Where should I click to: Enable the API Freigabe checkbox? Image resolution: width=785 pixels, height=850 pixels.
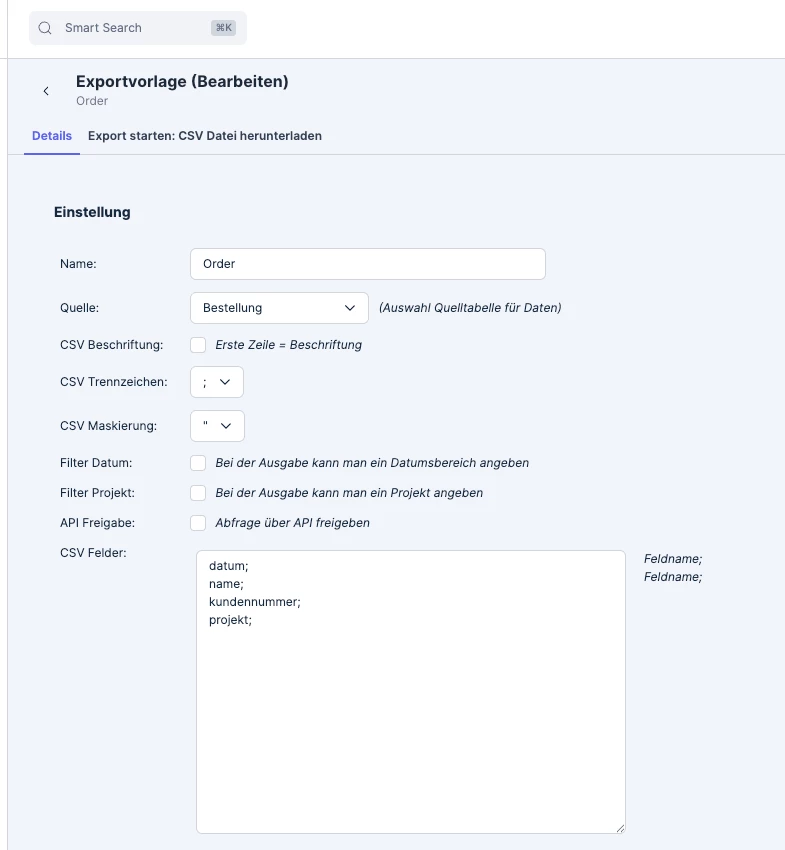pos(198,523)
